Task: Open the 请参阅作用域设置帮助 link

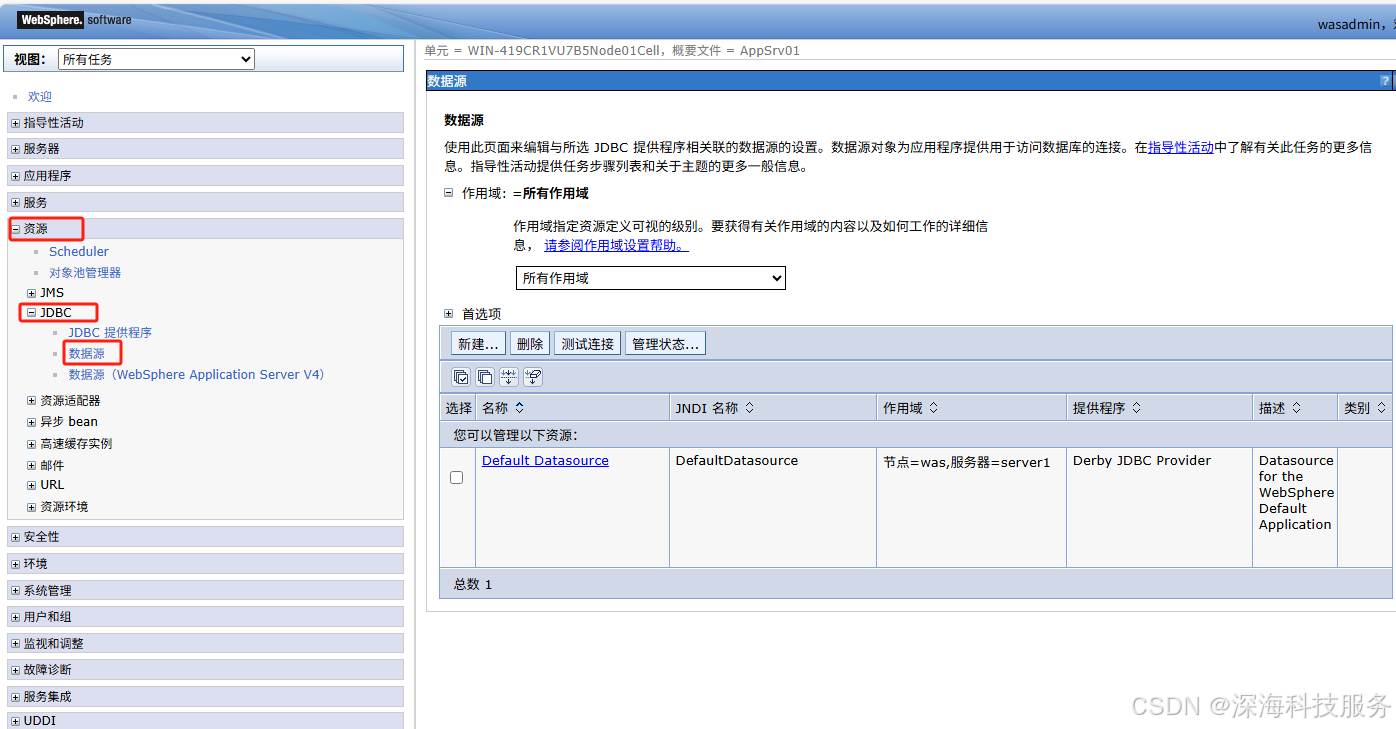Action: tap(616, 245)
